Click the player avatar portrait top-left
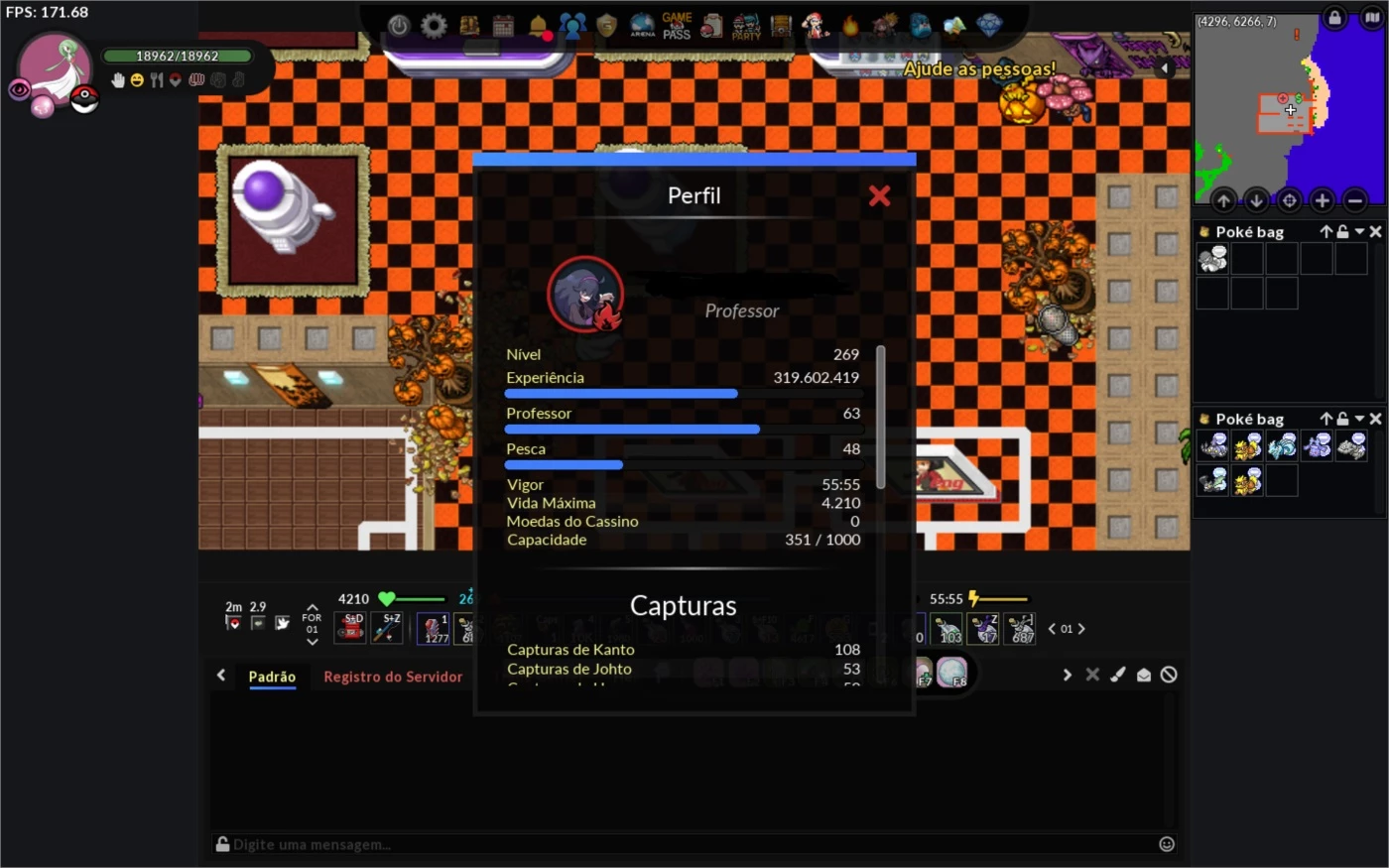1389x868 pixels. 56,69
